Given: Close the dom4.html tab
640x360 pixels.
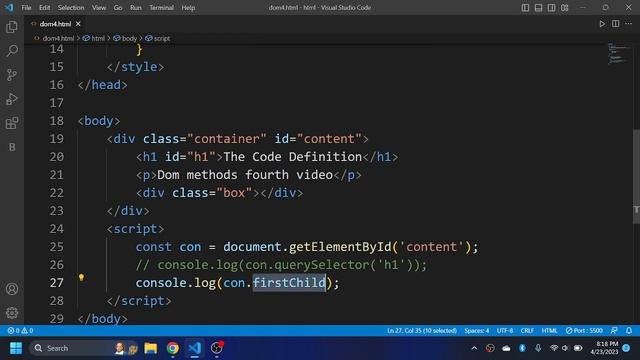Looking at the screenshot, I should (78, 24).
